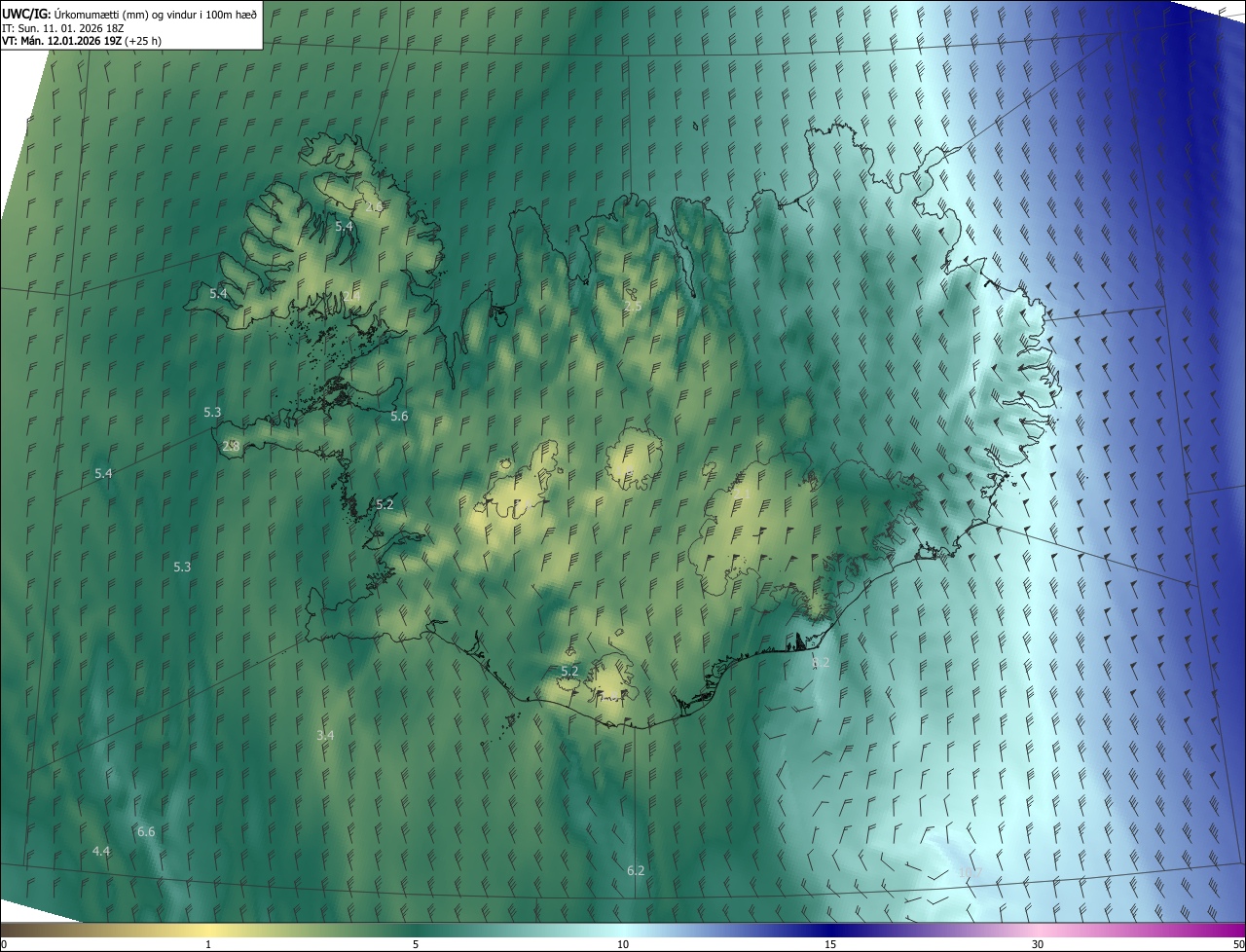The image size is (1246, 952).
Task: Click the map value label "2.6"
Action: [373, 206]
